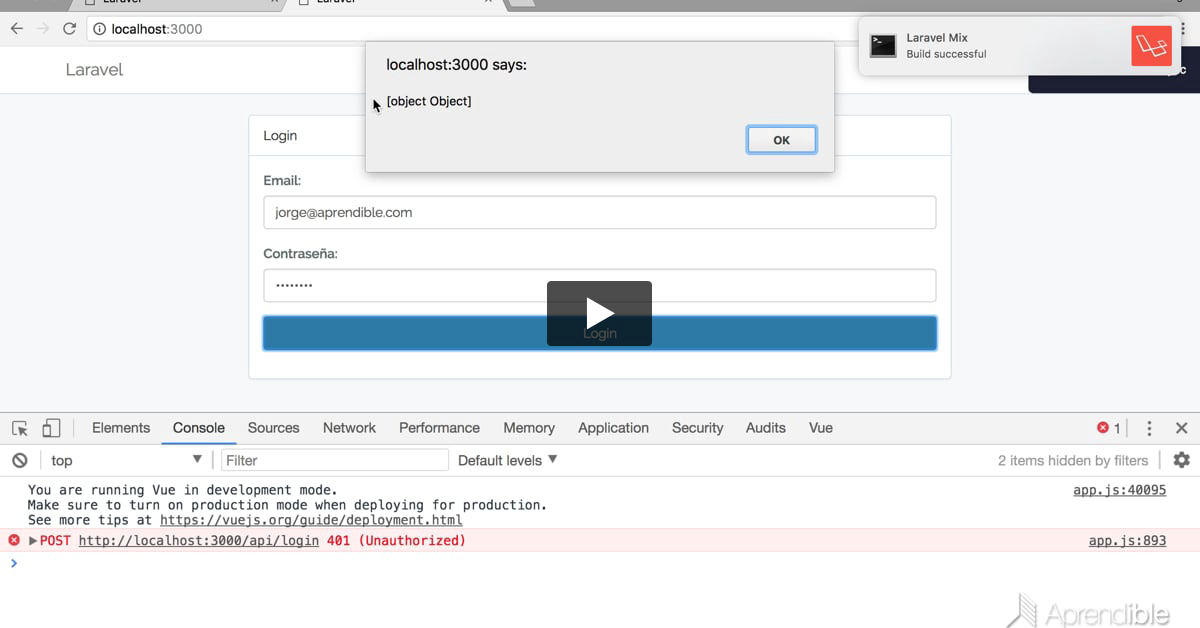
Task: Toggle the device toolbar icon in DevTools
Action: click(51, 428)
